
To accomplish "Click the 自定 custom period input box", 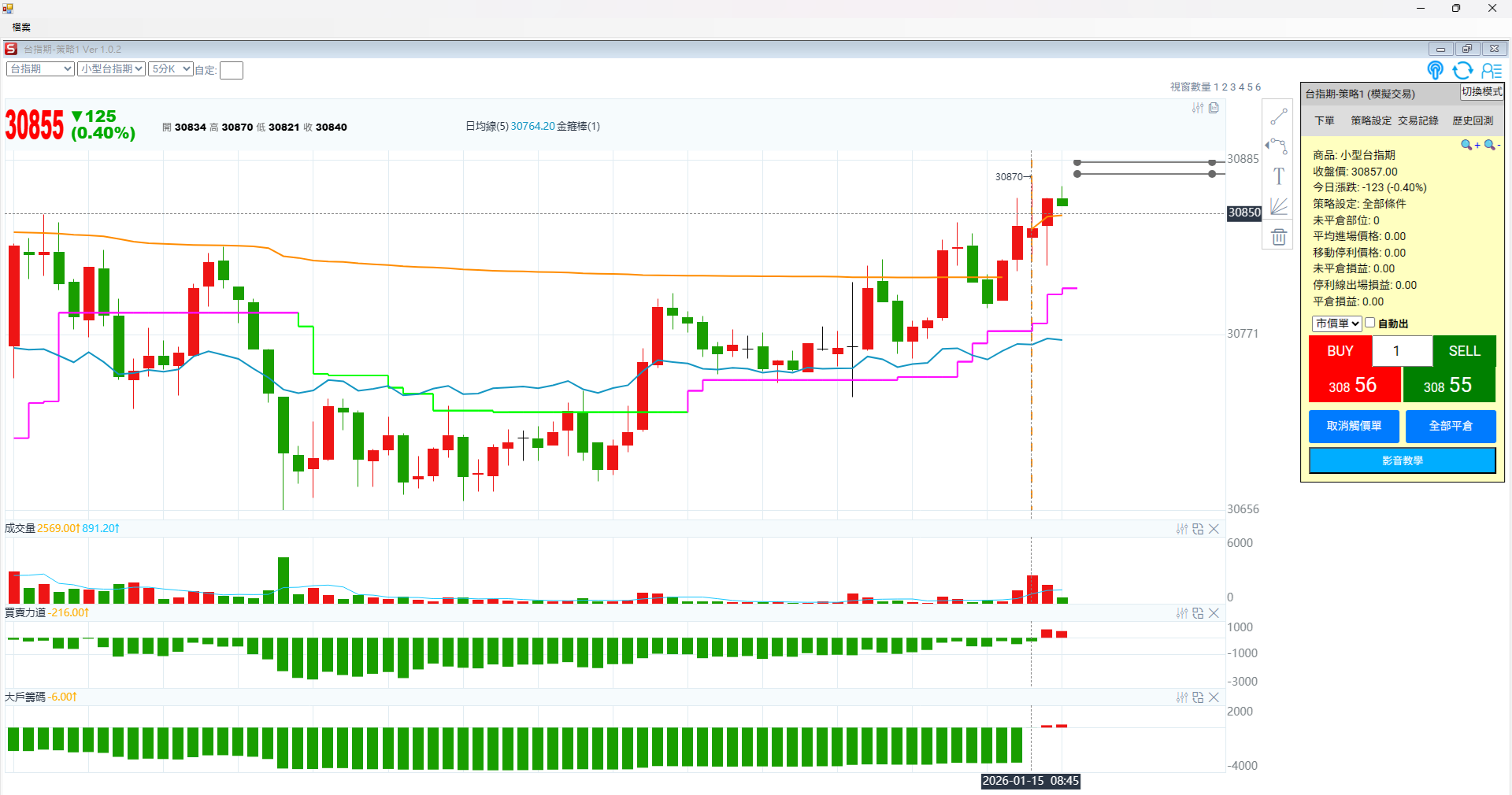I will (232, 71).
